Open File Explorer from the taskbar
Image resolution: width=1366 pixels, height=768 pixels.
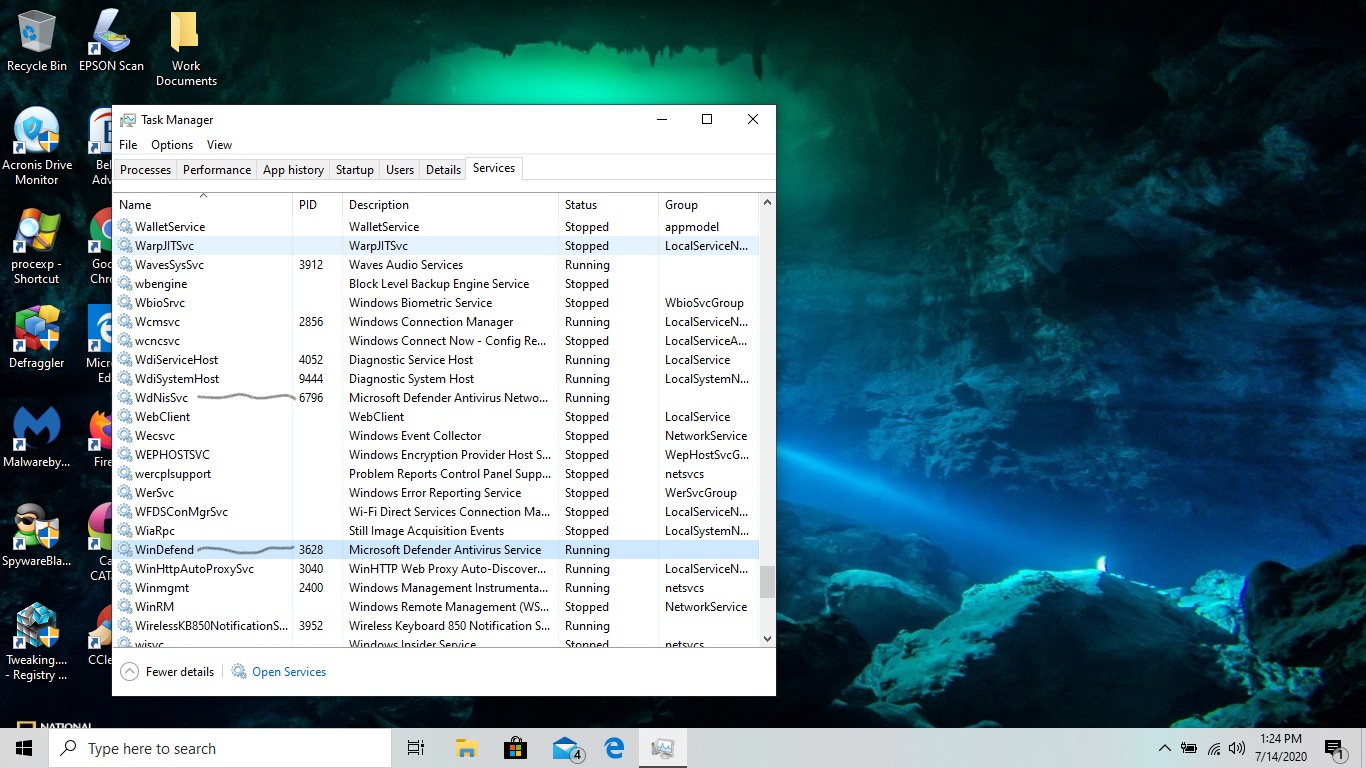tap(466, 748)
